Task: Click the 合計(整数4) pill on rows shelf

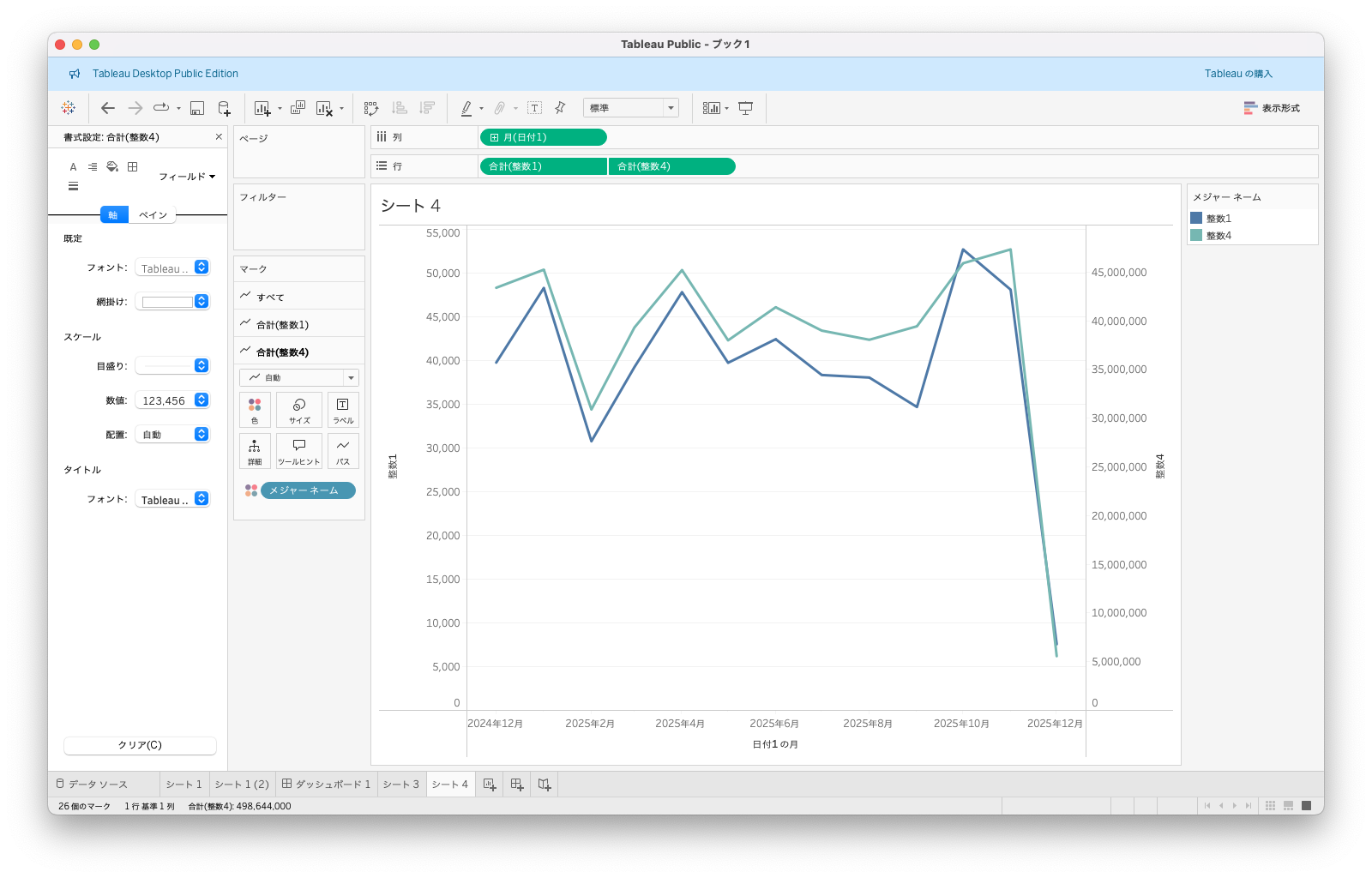Action: (x=671, y=166)
